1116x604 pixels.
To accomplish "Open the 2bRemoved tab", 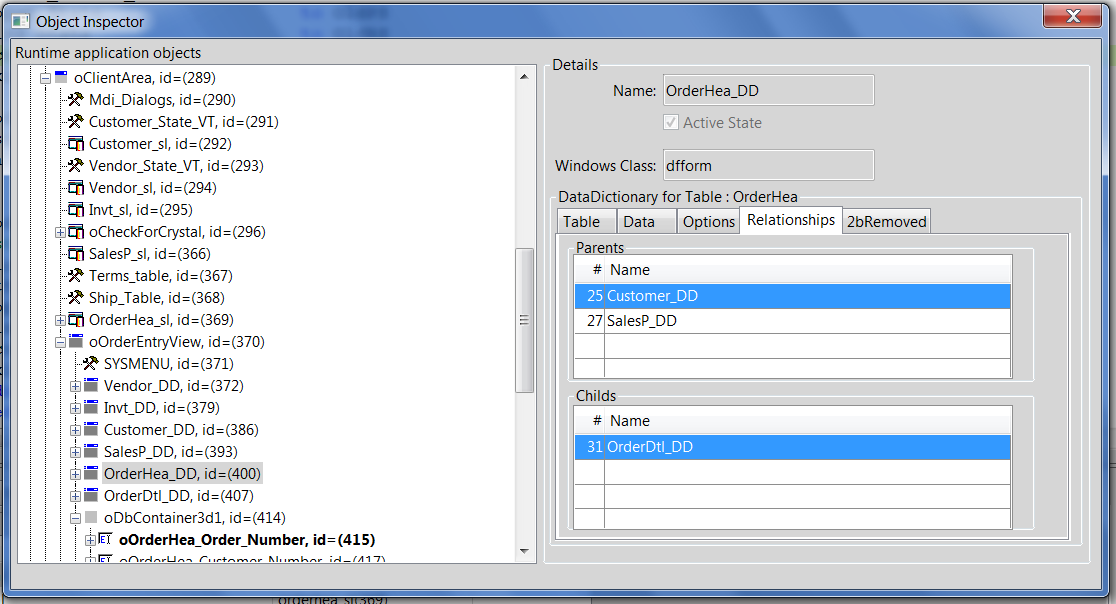I will pos(886,222).
